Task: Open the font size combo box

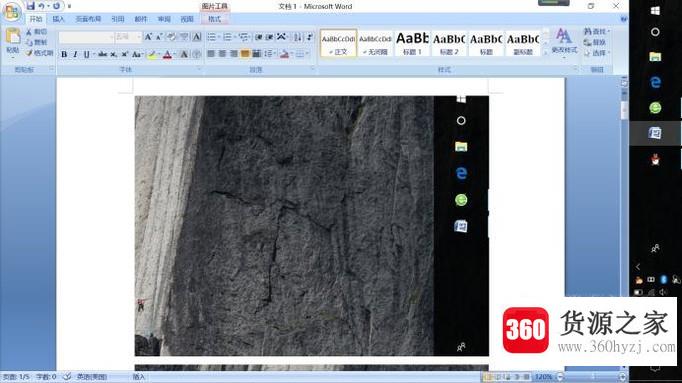Action: [x=128, y=37]
